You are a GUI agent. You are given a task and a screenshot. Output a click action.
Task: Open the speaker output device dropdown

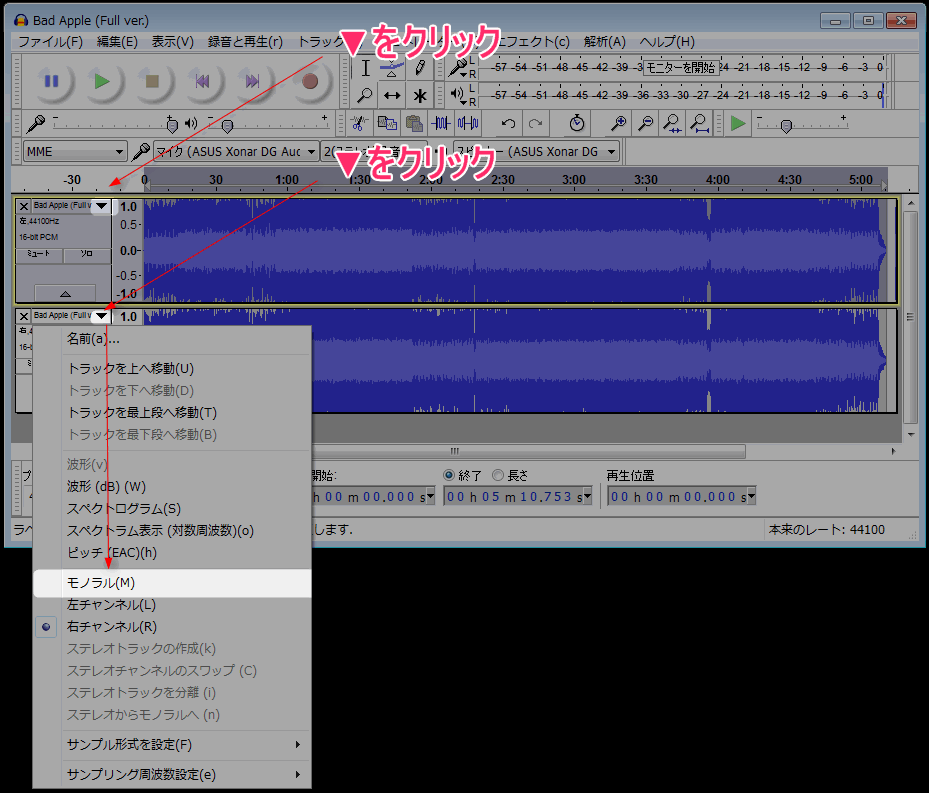coord(536,152)
